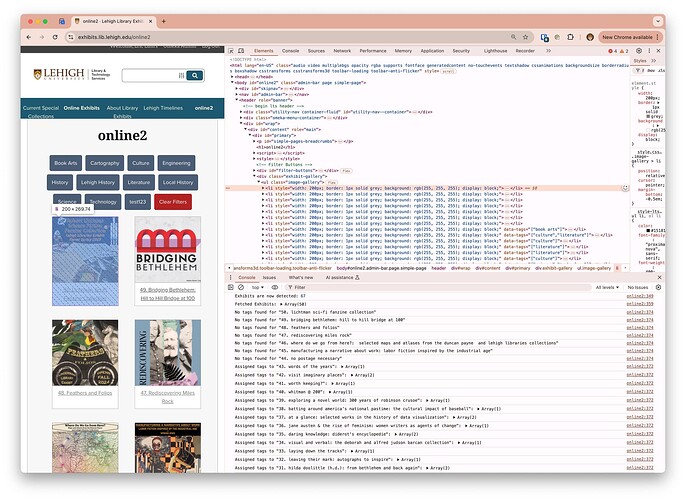The width and height of the screenshot is (686, 500).
Task: Show more DevTools tabs with the chevron
Action: click(548, 51)
